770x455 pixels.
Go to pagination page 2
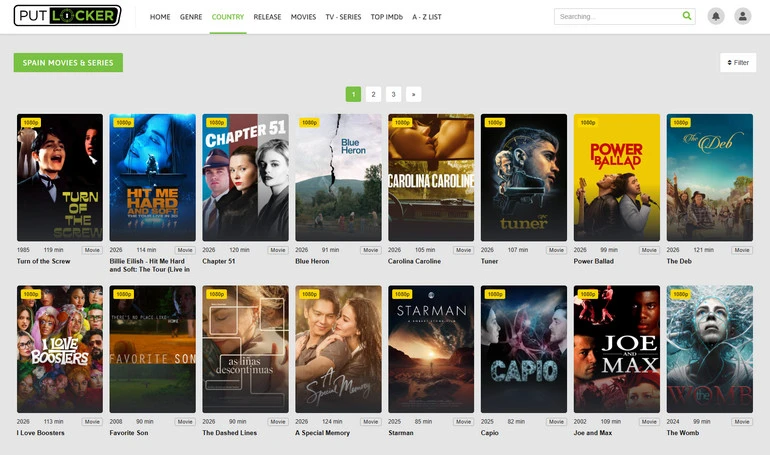coord(373,94)
